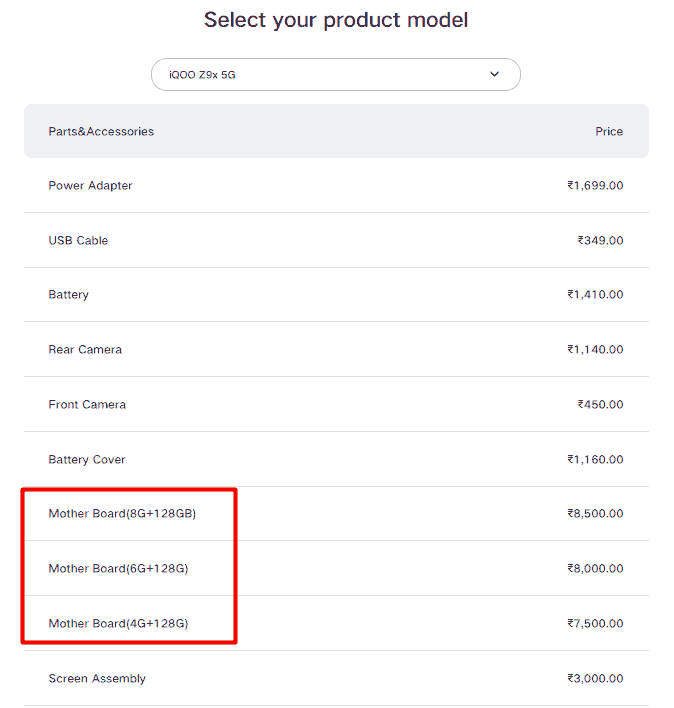Select the Screen Assembly row
The image size is (674, 708).
click(97, 679)
